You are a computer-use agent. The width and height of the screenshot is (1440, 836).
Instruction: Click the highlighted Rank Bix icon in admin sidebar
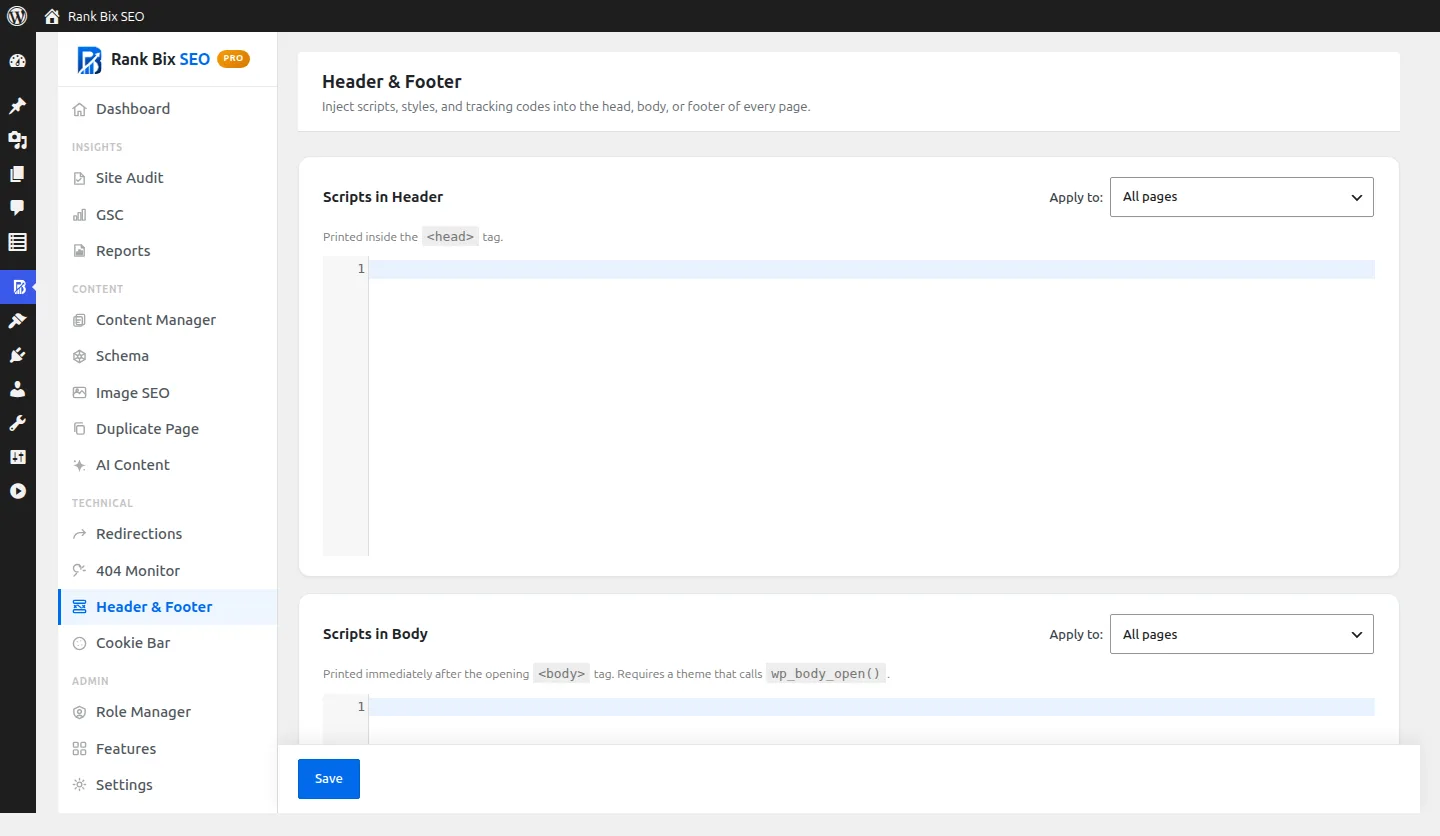(x=18, y=287)
